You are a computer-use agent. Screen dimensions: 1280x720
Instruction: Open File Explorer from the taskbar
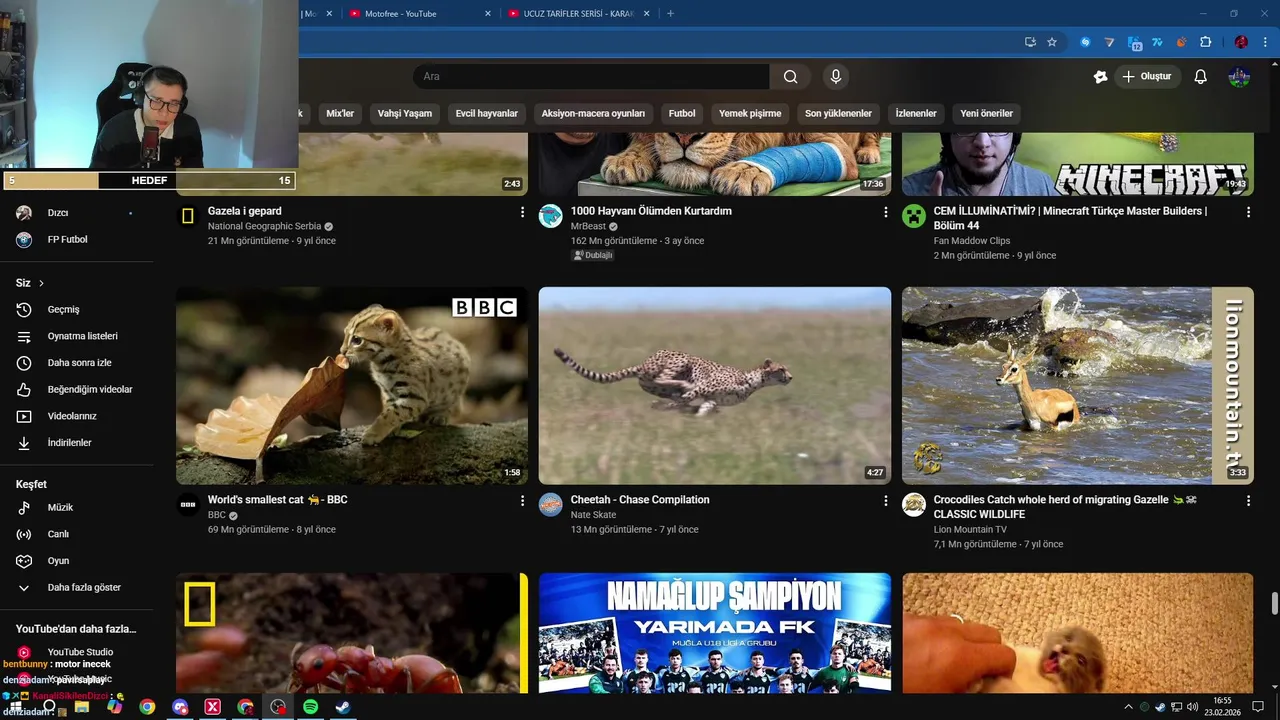(x=82, y=707)
